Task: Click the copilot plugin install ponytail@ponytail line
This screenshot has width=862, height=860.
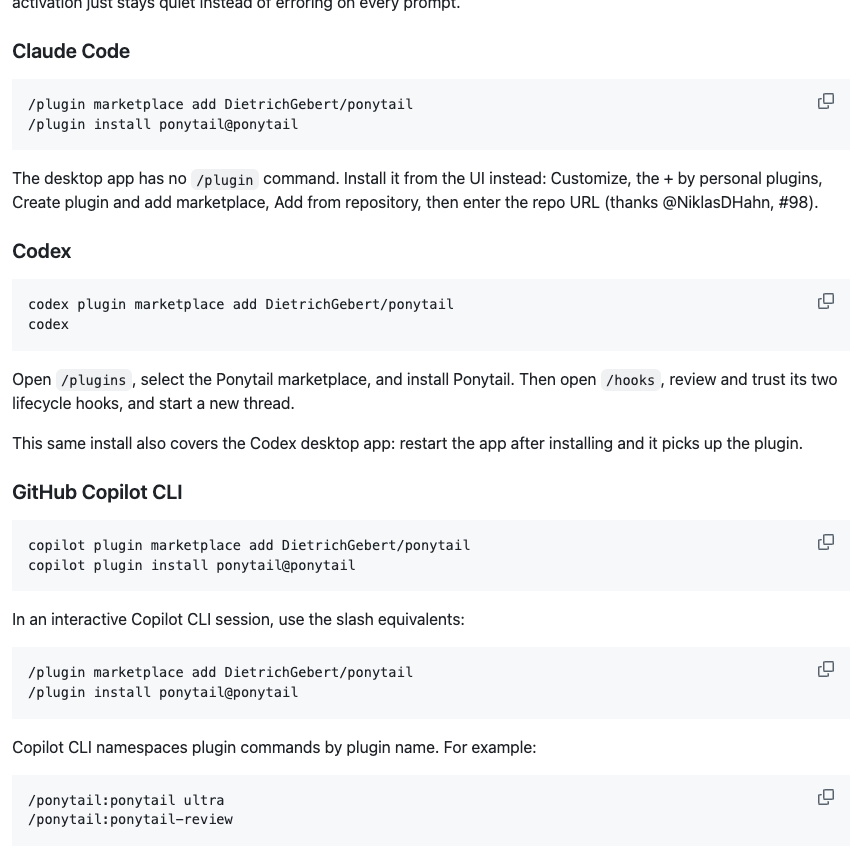Action: [192, 565]
